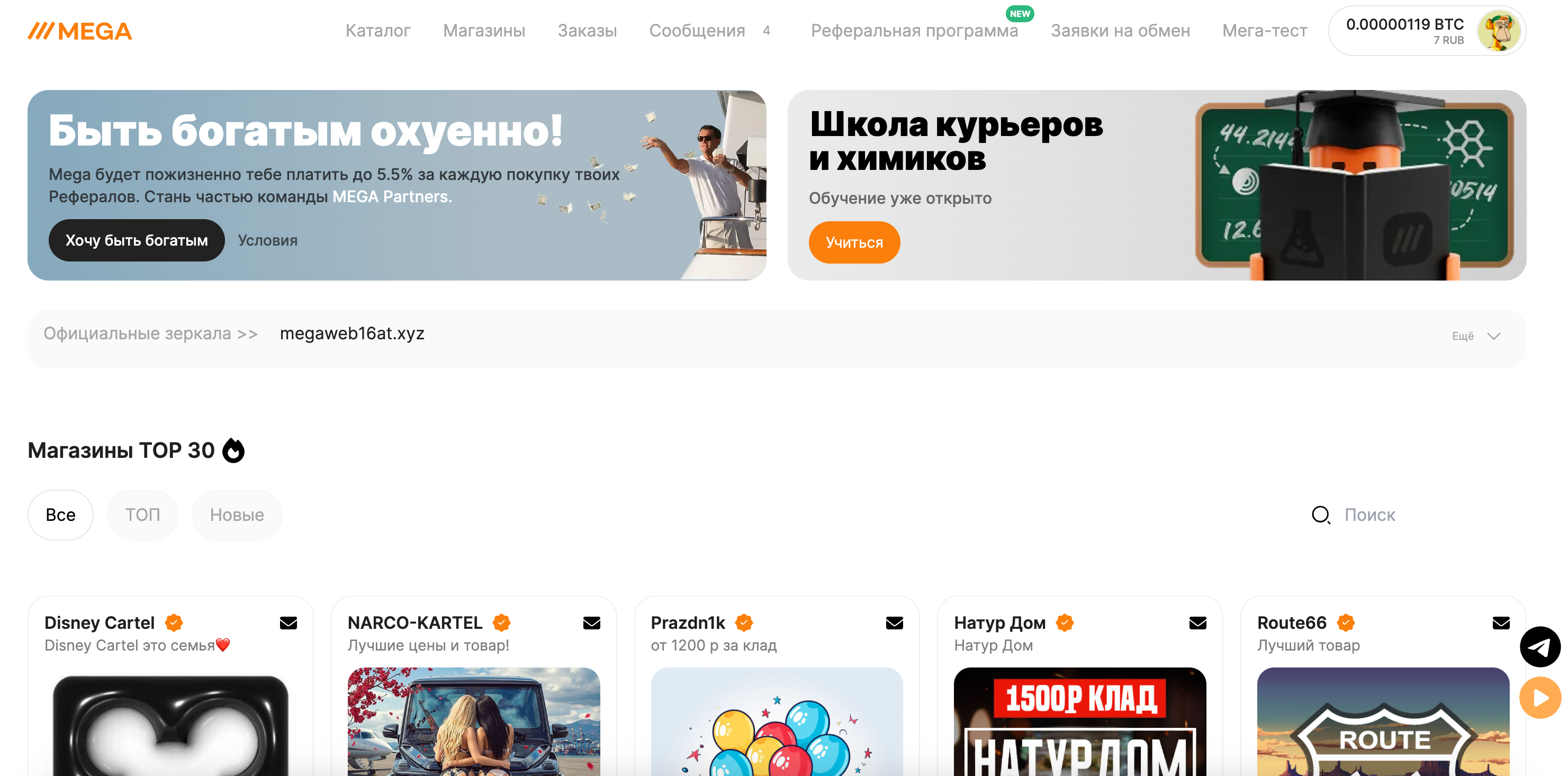Click the orange play button on the right edge

pos(1540,698)
